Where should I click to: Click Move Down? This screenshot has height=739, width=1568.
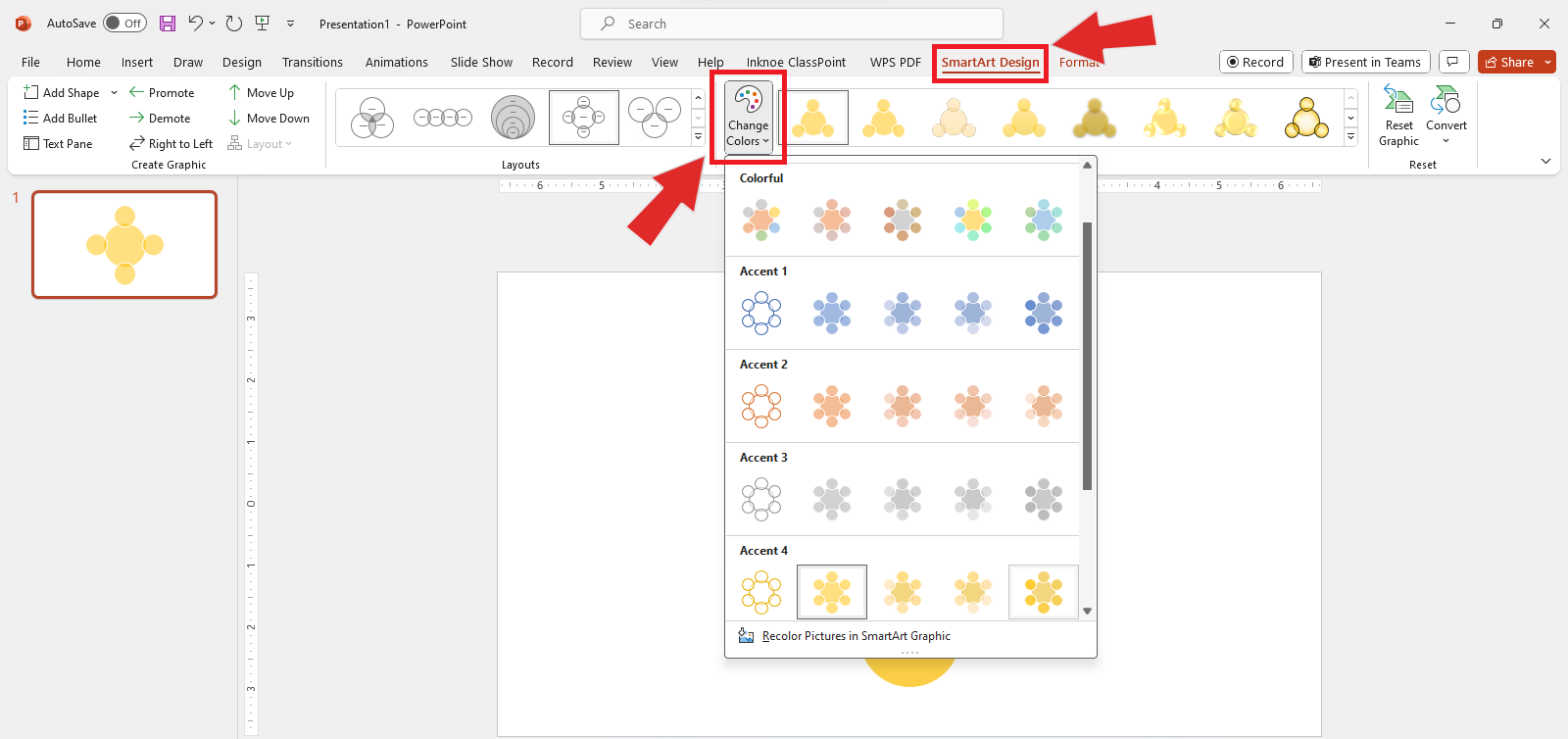(x=269, y=119)
